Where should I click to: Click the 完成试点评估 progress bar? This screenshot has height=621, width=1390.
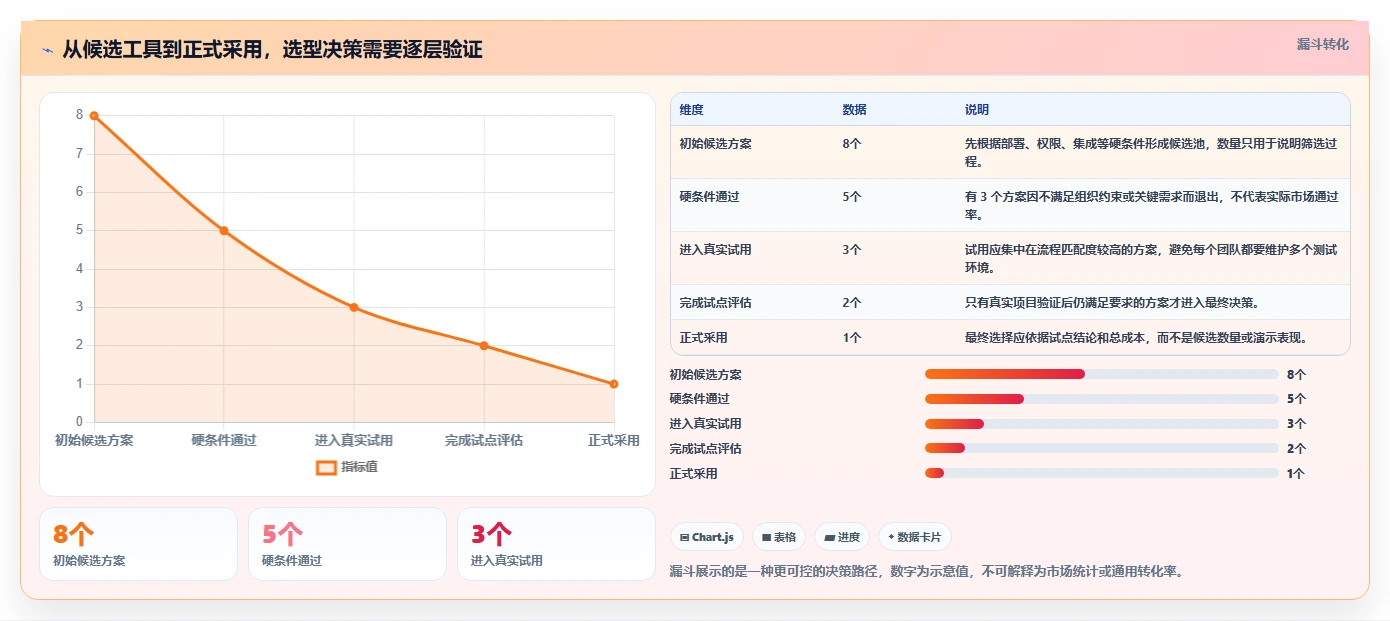[1102, 448]
